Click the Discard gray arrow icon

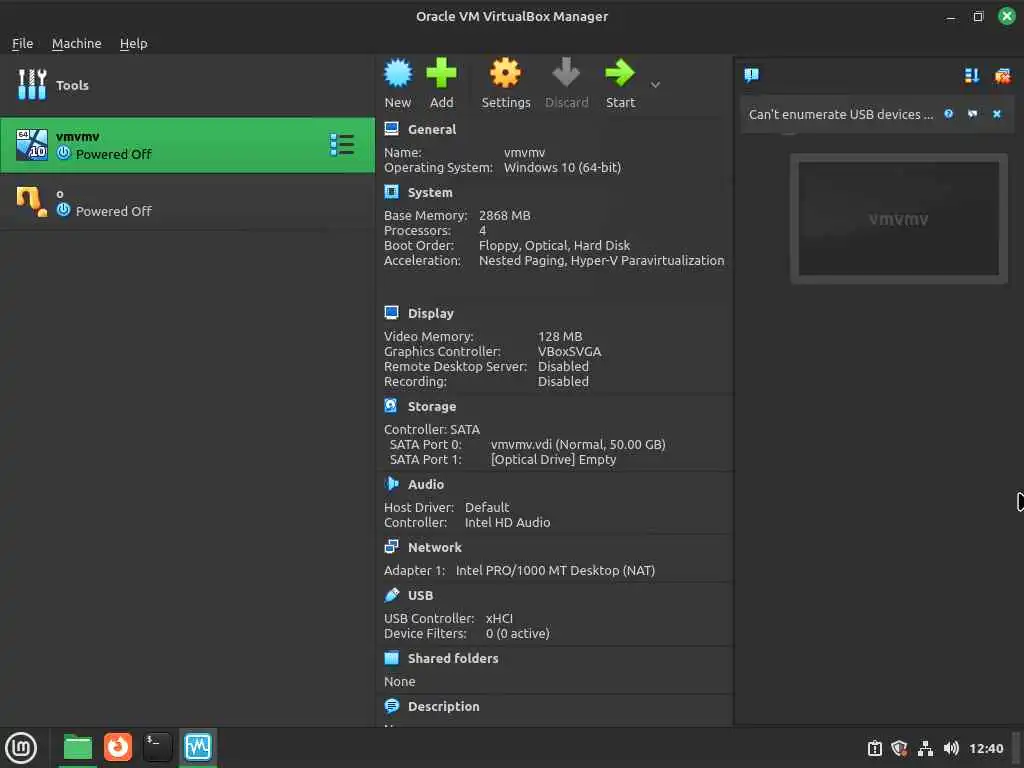click(566, 73)
